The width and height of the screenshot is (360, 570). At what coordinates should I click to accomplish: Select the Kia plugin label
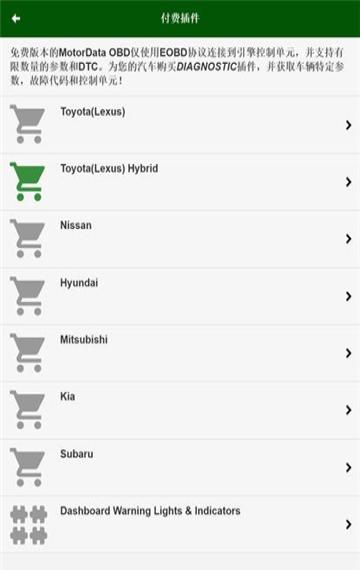point(68,396)
